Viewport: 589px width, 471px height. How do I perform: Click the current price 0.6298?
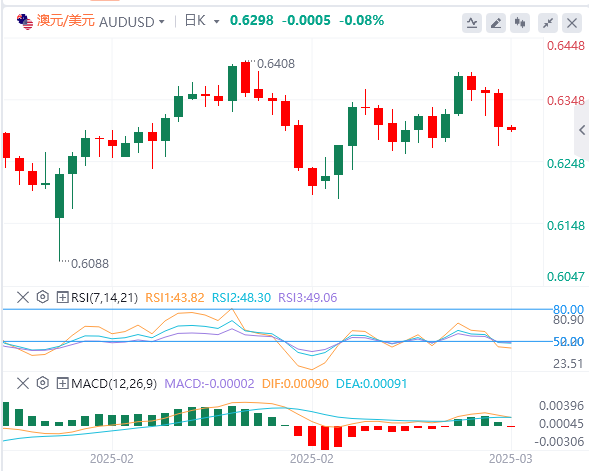coord(252,20)
